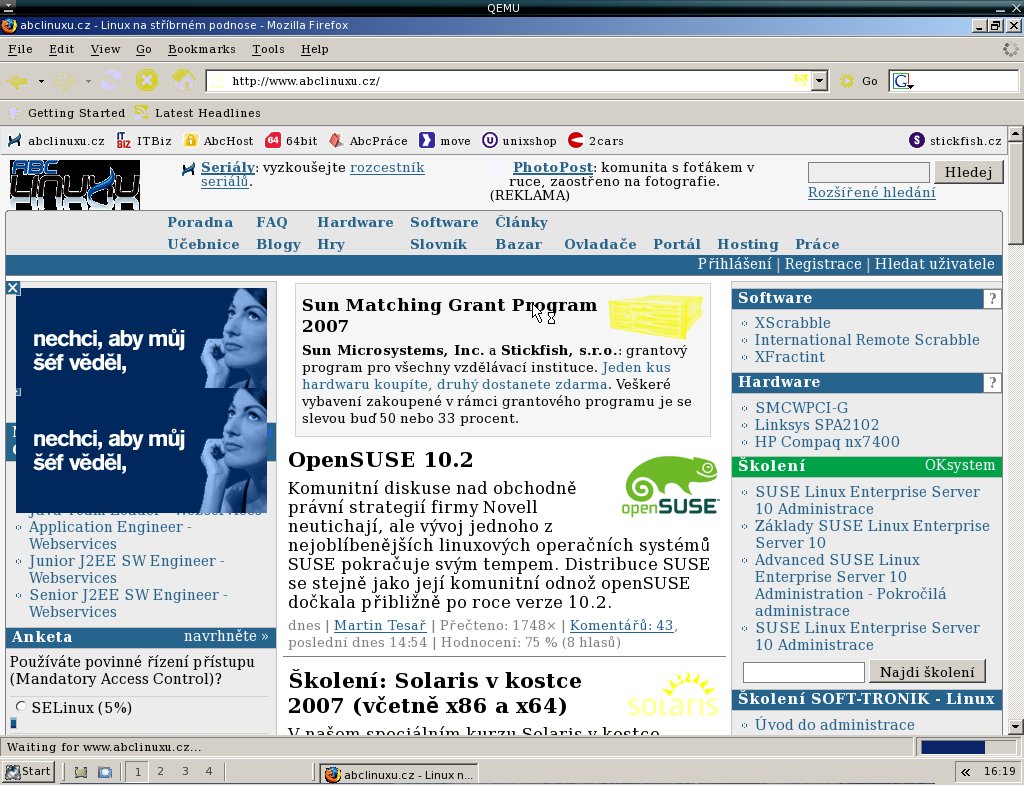The image size is (1024, 785).
Task: Open the Latest Headlines feed bookmark
Action: coord(198,113)
